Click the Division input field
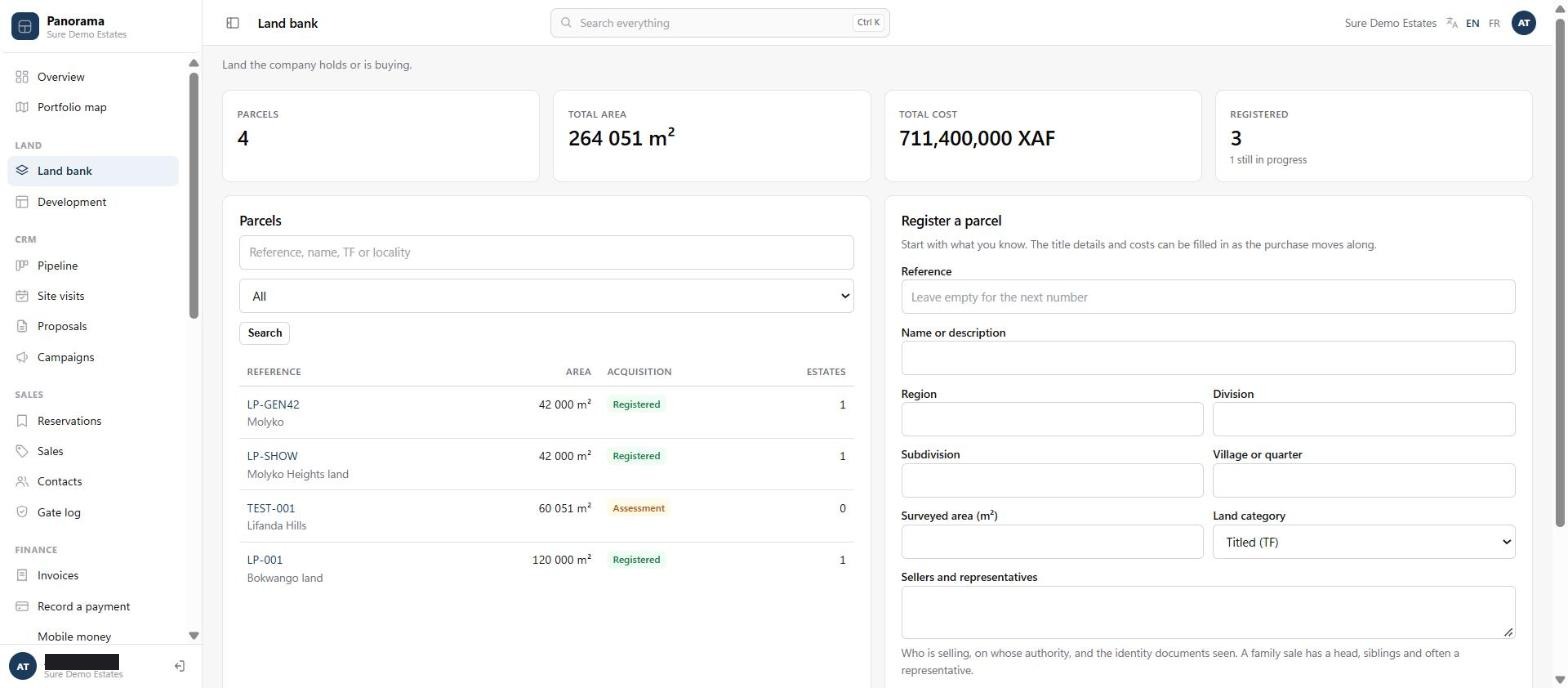This screenshot has height=688, width=1568. tap(1364, 419)
